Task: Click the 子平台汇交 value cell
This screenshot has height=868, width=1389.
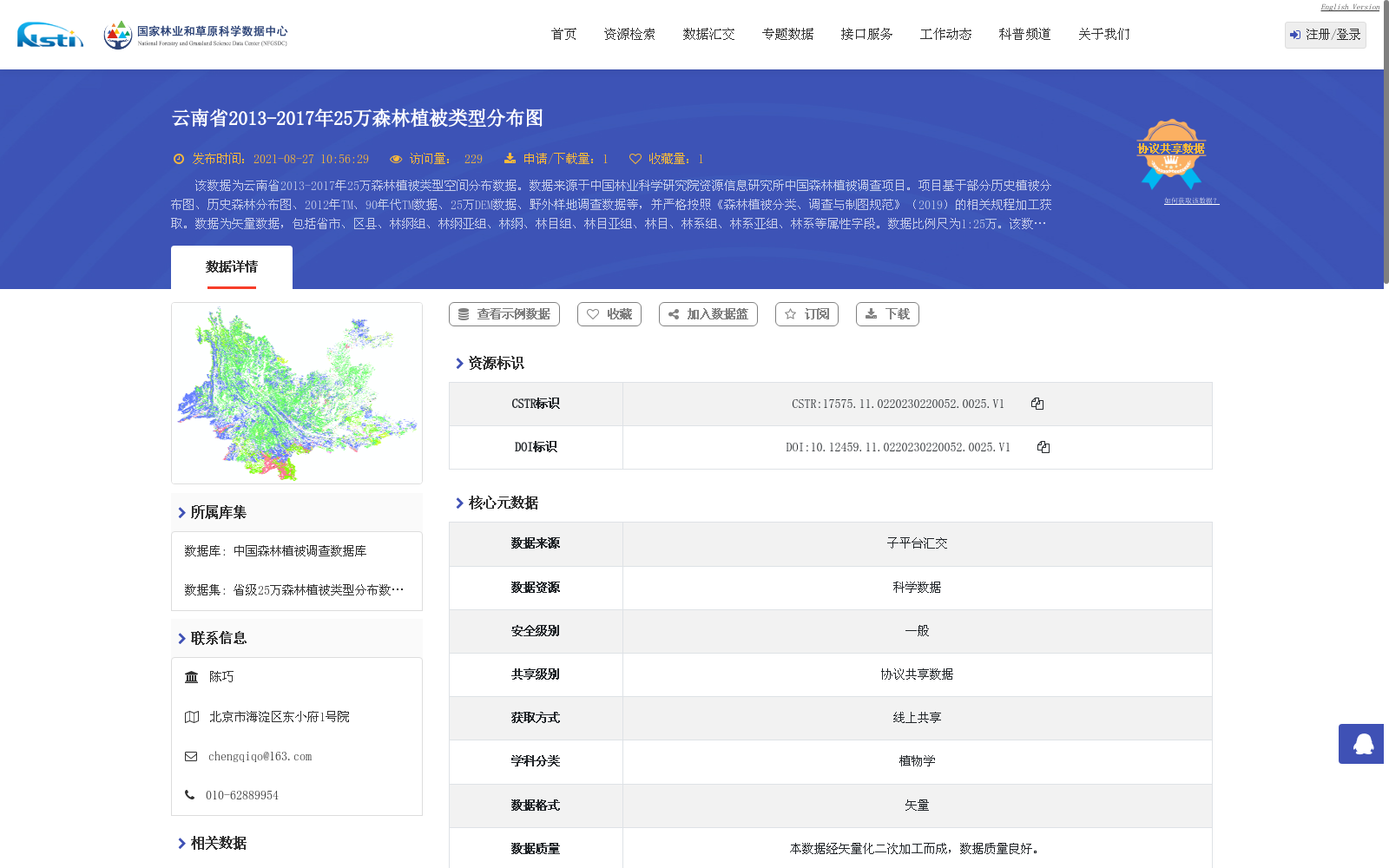Action: 918,543
